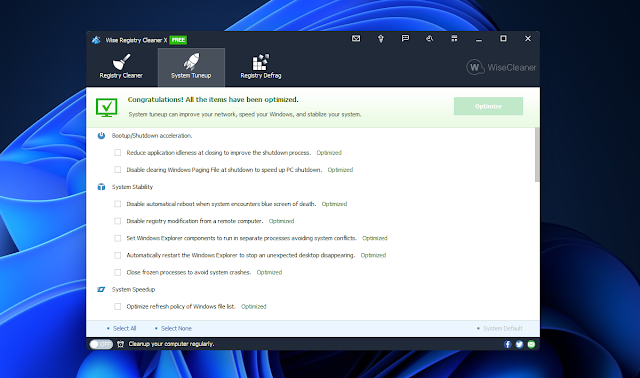Click the upgrade arrow icon in title bar
This screenshot has width=640, height=378.
(x=380, y=39)
